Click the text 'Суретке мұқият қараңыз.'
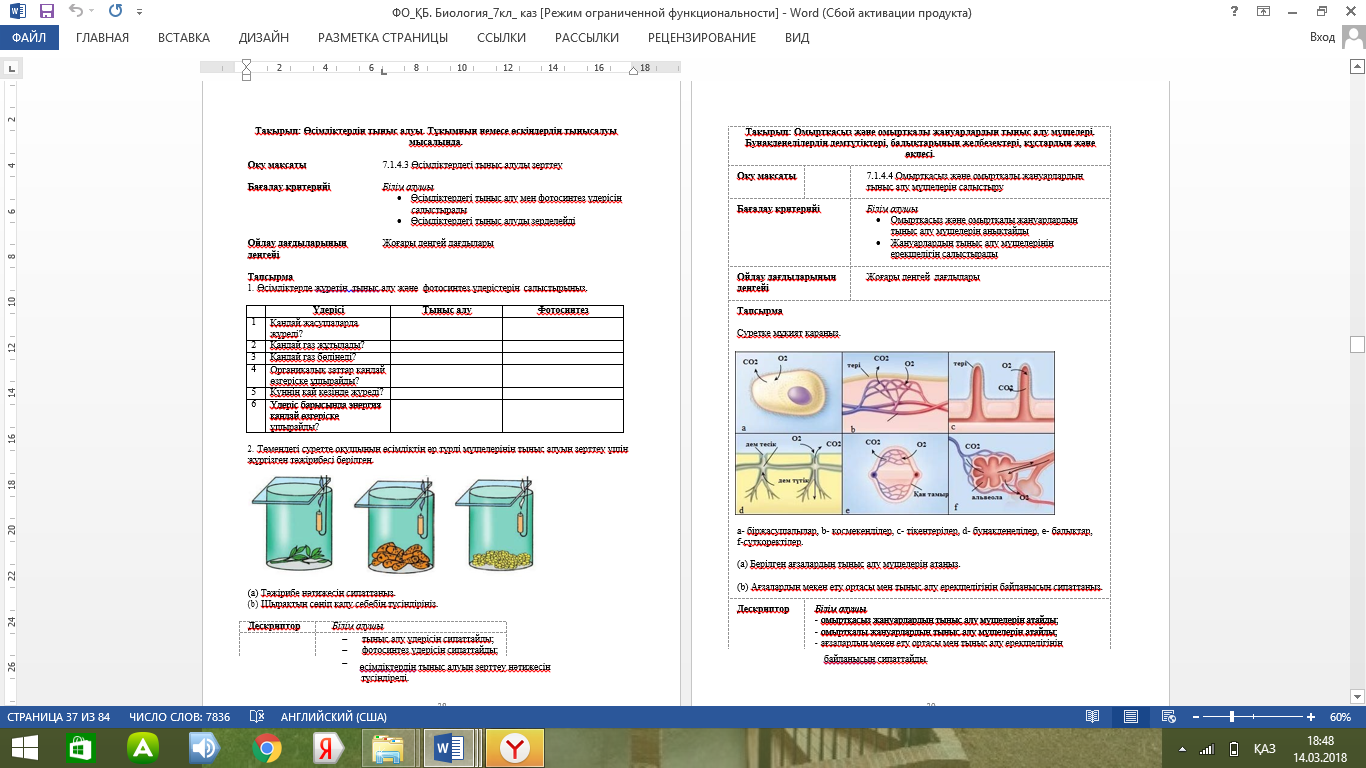The height and width of the screenshot is (768, 1366). pyautogui.click(x=789, y=332)
